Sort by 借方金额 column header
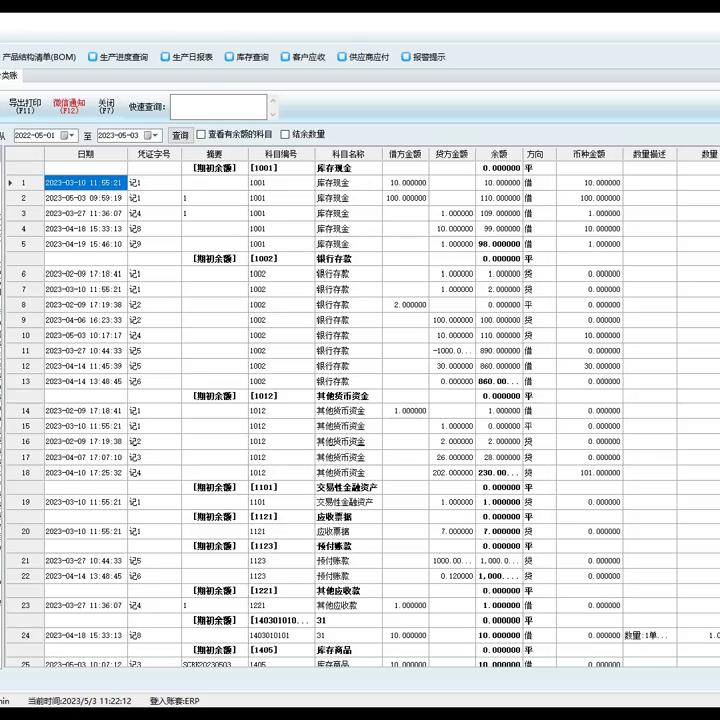The image size is (720, 720). (x=405, y=154)
